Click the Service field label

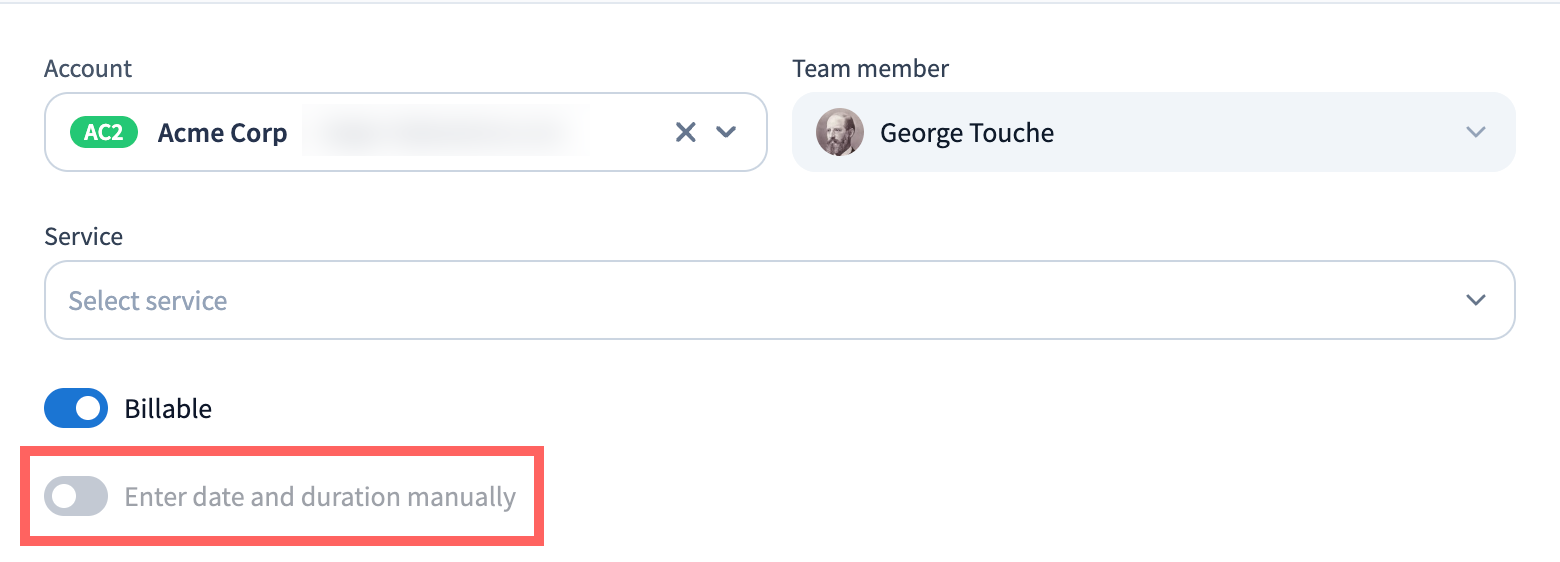coord(84,237)
